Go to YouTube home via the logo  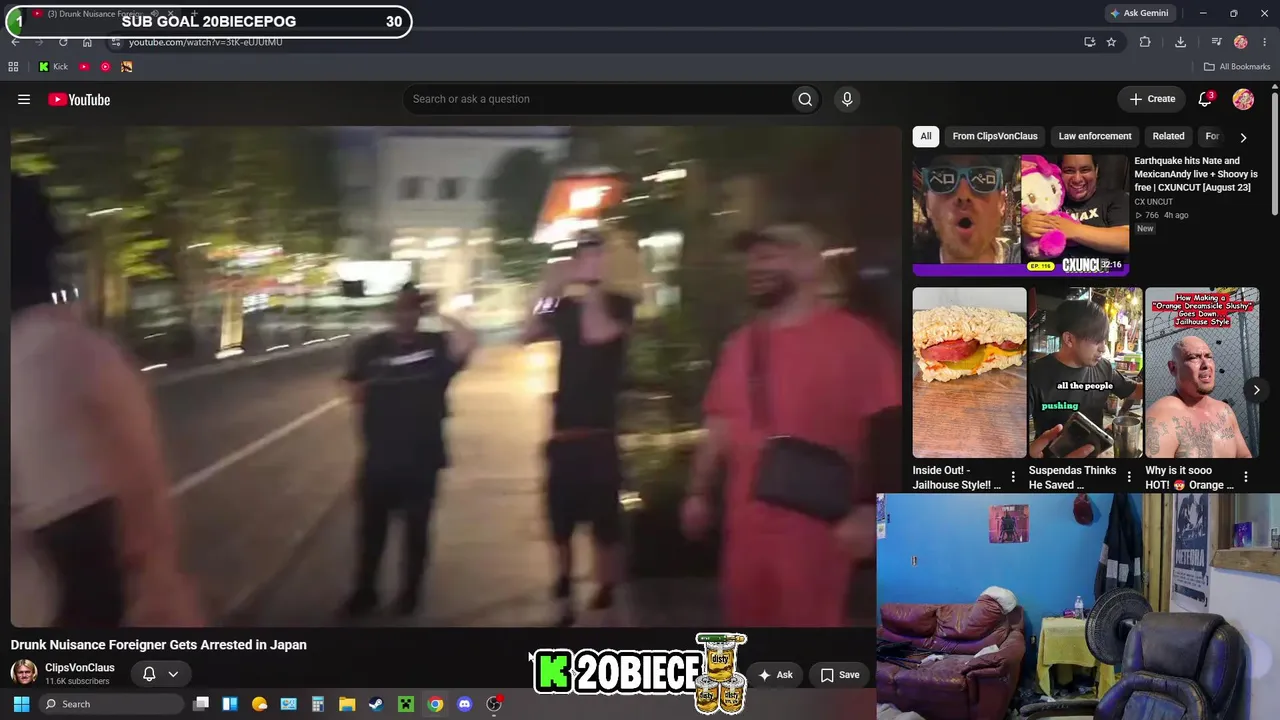[79, 99]
